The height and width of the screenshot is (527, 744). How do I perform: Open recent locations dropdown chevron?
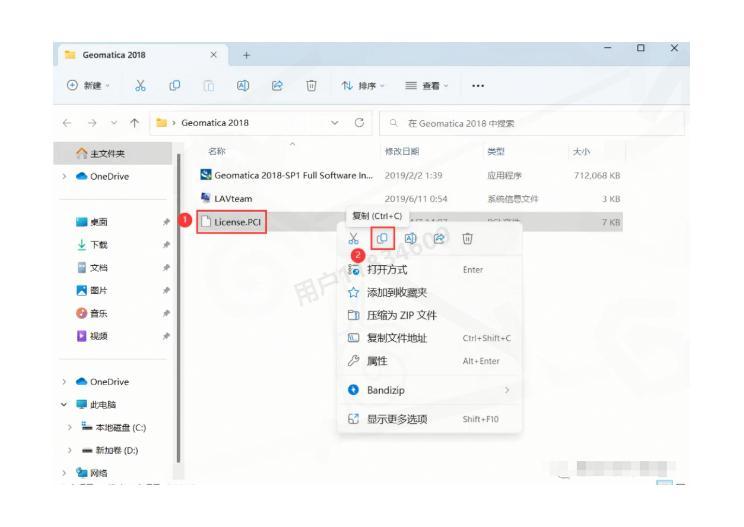(114, 123)
